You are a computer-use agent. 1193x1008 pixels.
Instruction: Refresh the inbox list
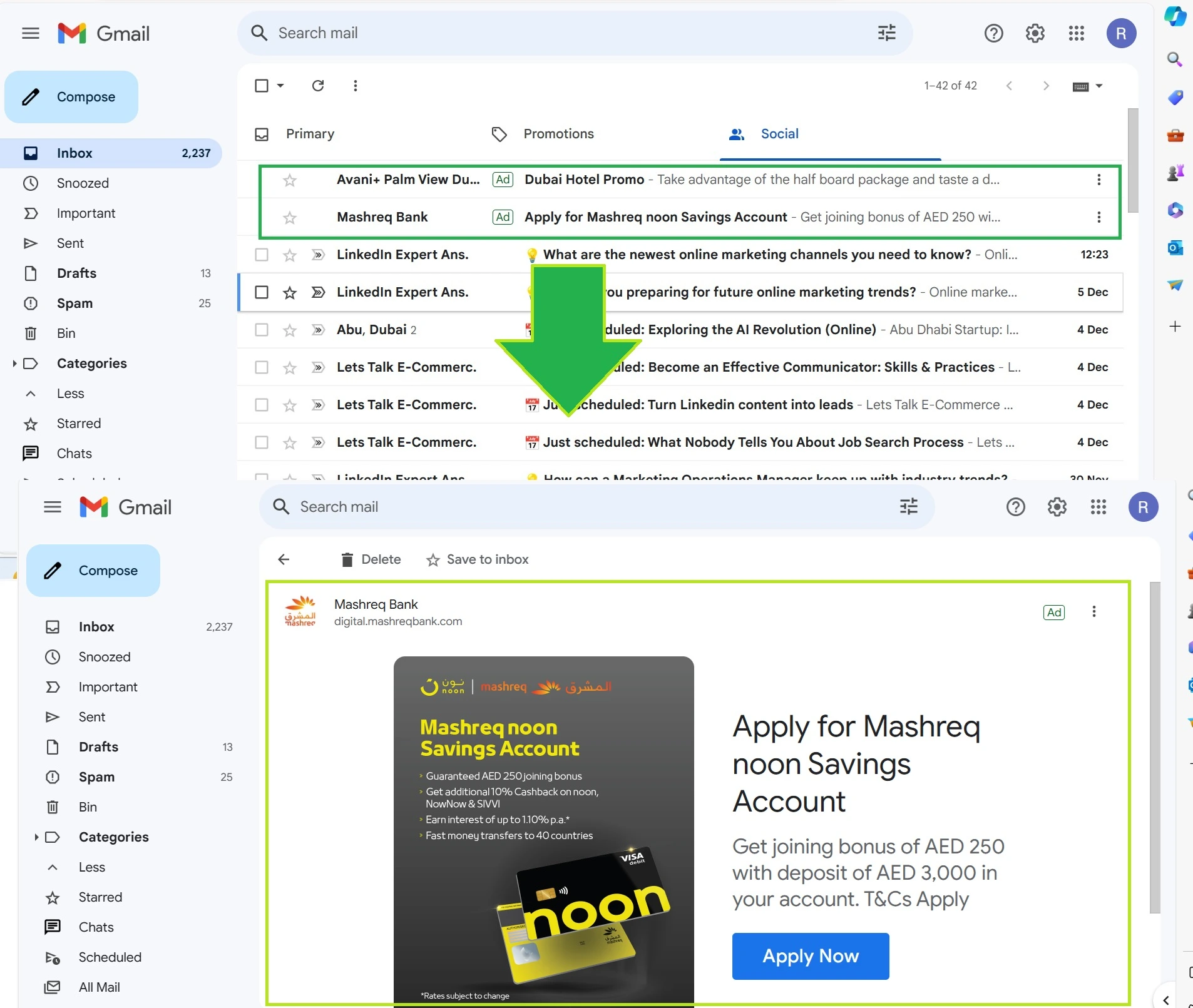tap(318, 86)
